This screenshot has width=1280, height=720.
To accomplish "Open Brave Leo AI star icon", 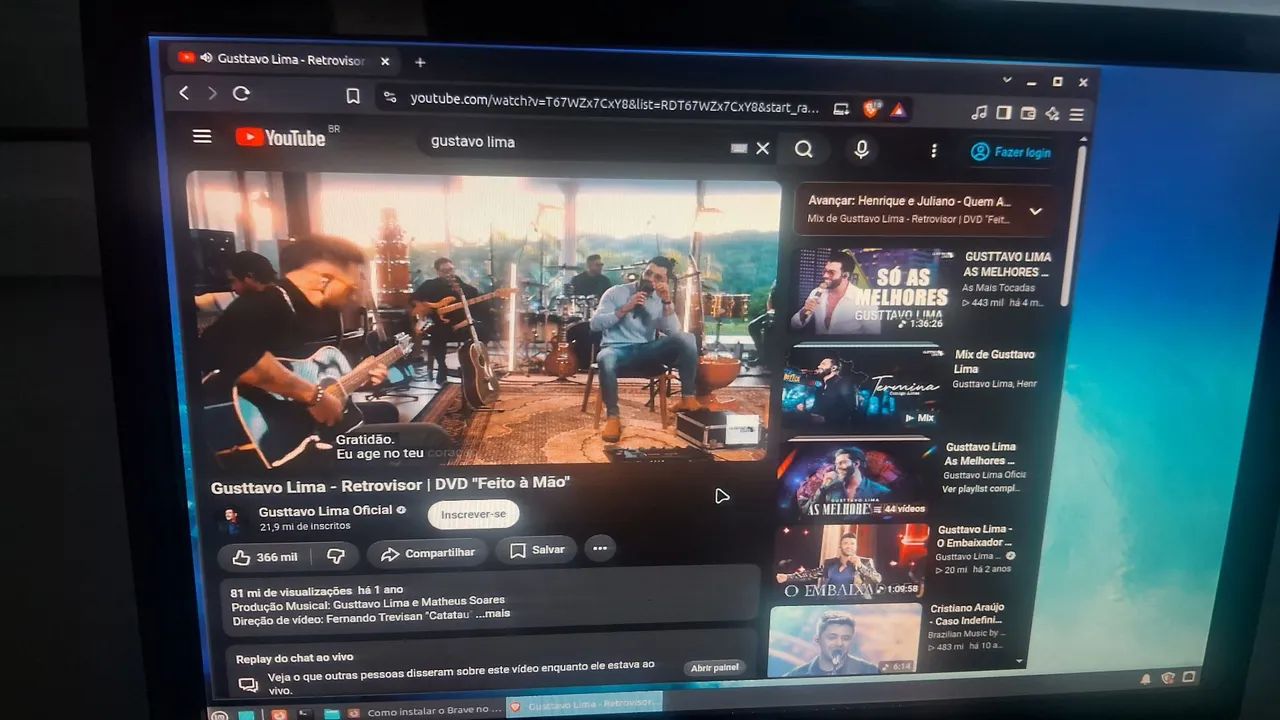I will click(1053, 114).
